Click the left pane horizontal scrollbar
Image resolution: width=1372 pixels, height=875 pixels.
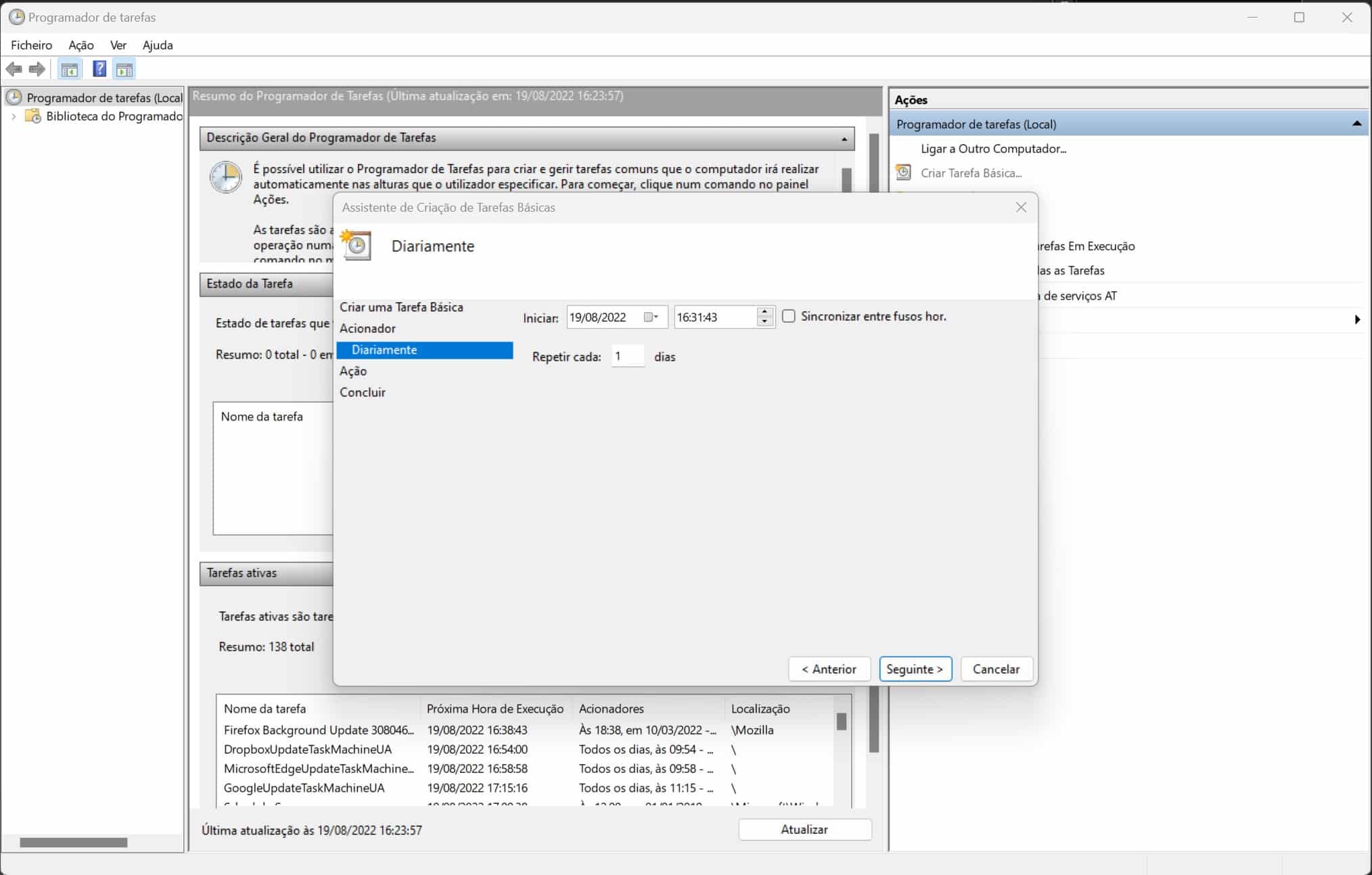pyautogui.click(x=73, y=843)
